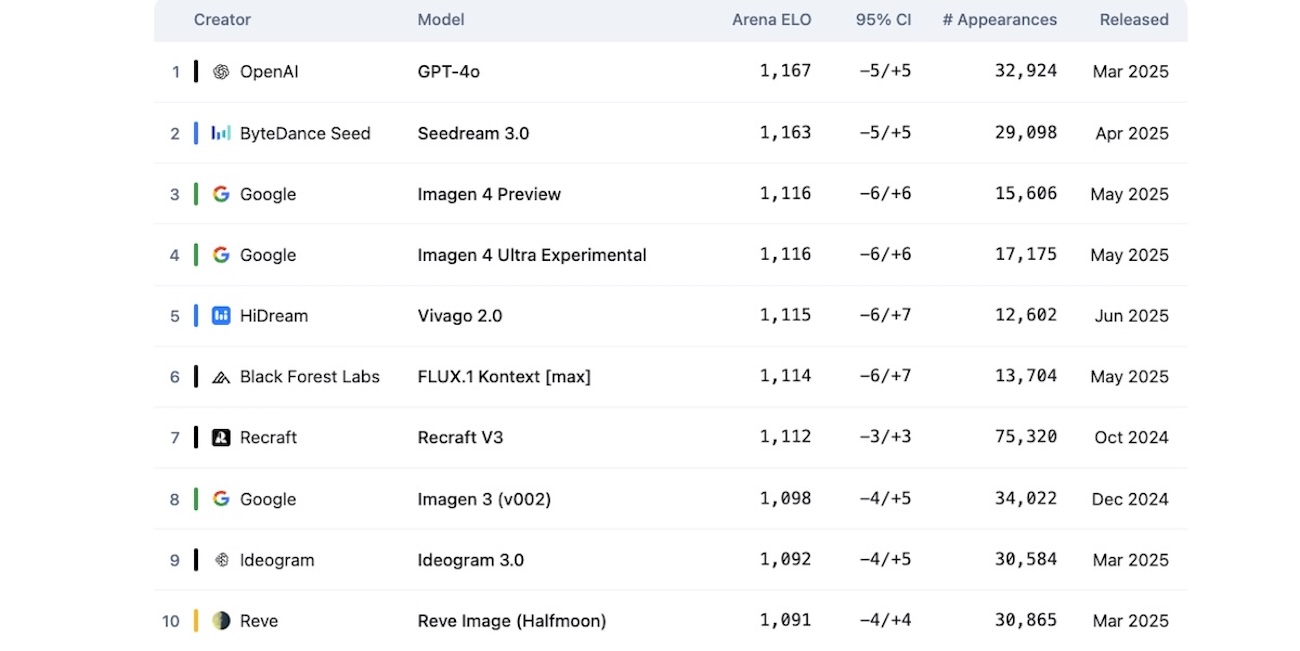This screenshot has height=651, width=1300.
Task: Click the Google icon beside Imagen 3 (v002)
Action: [221, 499]
